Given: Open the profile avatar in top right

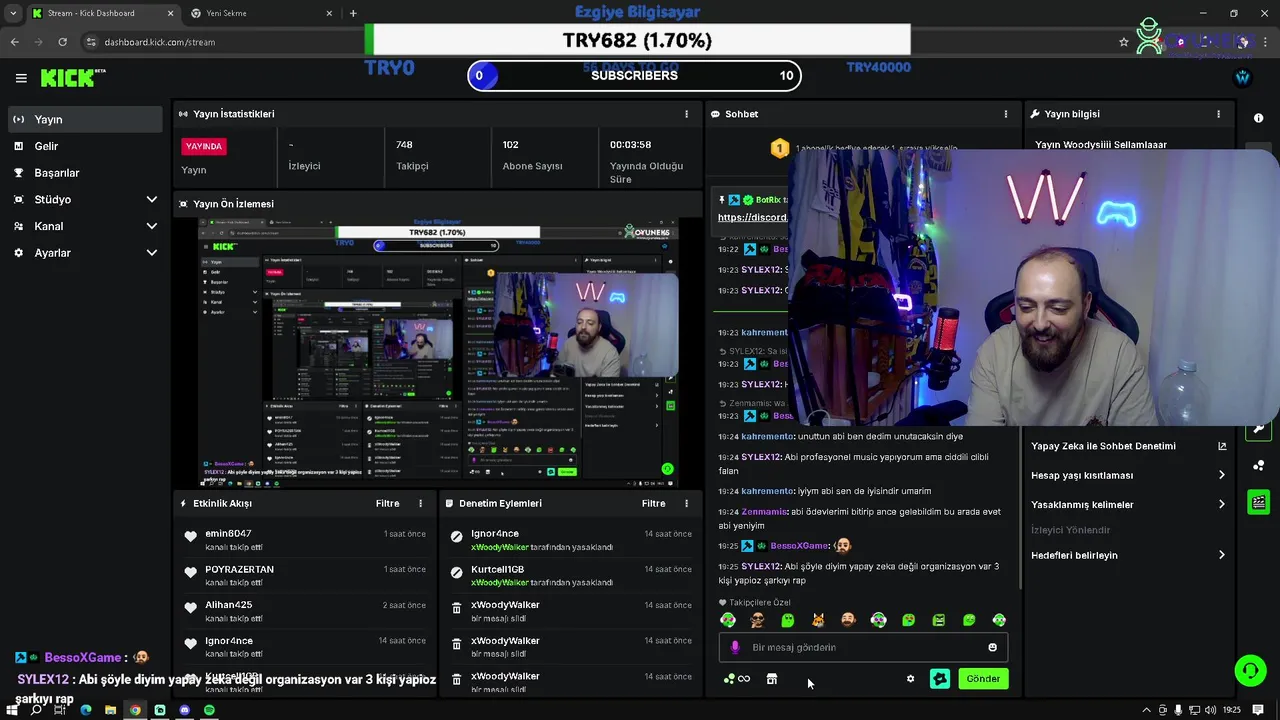Looking at the screenshot, I should (x=1243, y=77).
